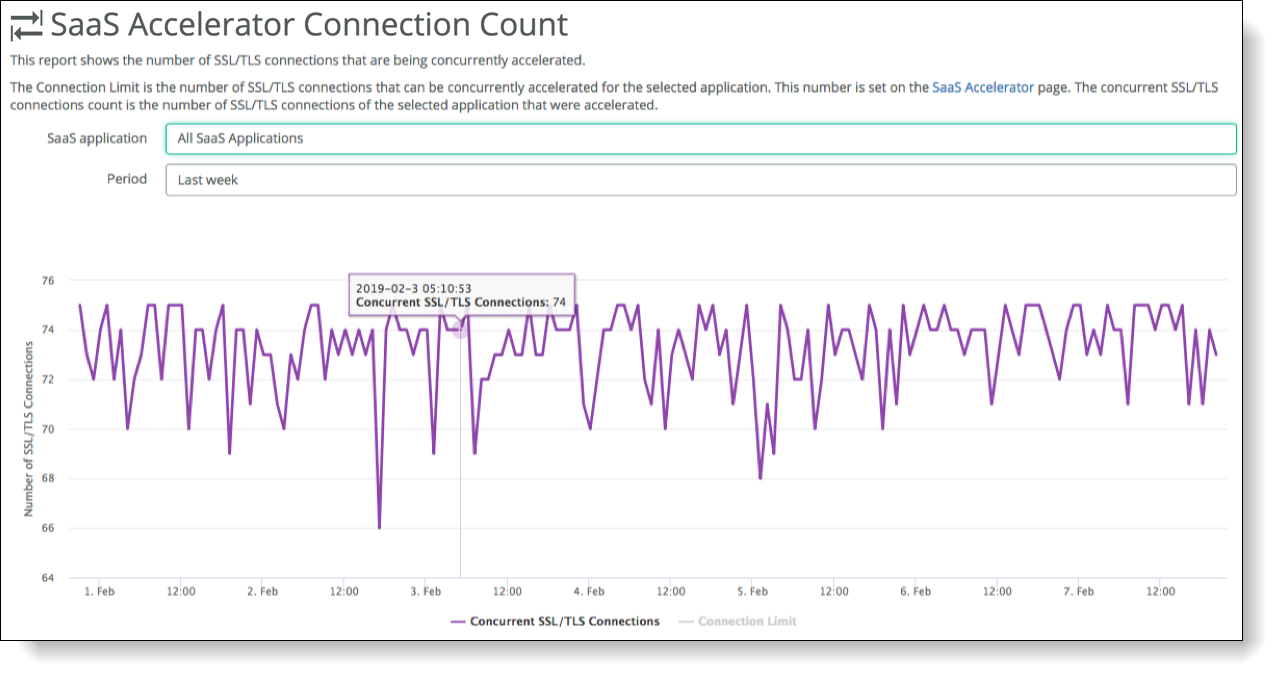
Task: Click the tooltip timestamp 2019-02-3 05:10:53
Action: [x=414, y=289]
